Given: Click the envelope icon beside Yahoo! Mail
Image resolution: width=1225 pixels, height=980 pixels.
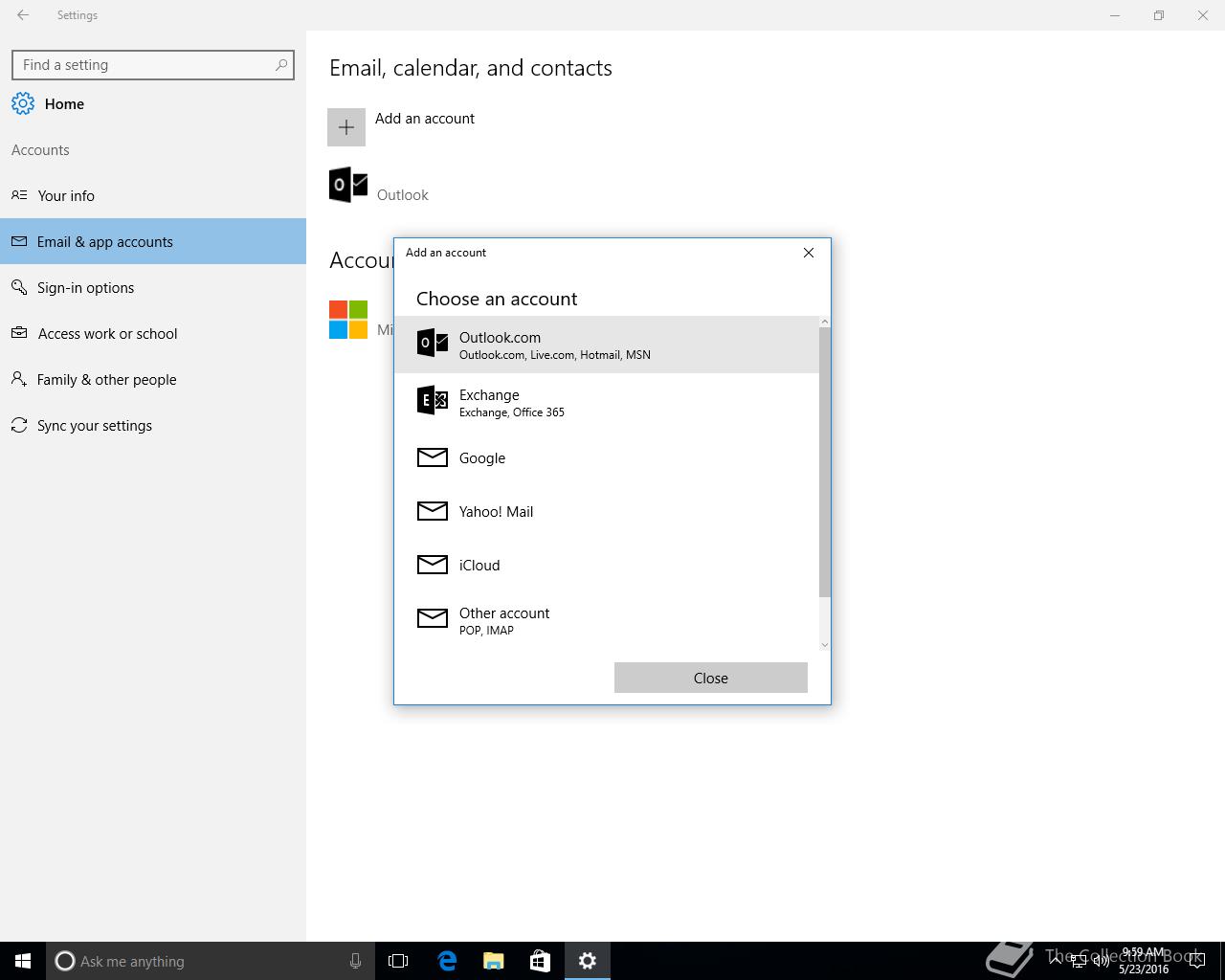Looking at the screenshot, I should 433,511.
